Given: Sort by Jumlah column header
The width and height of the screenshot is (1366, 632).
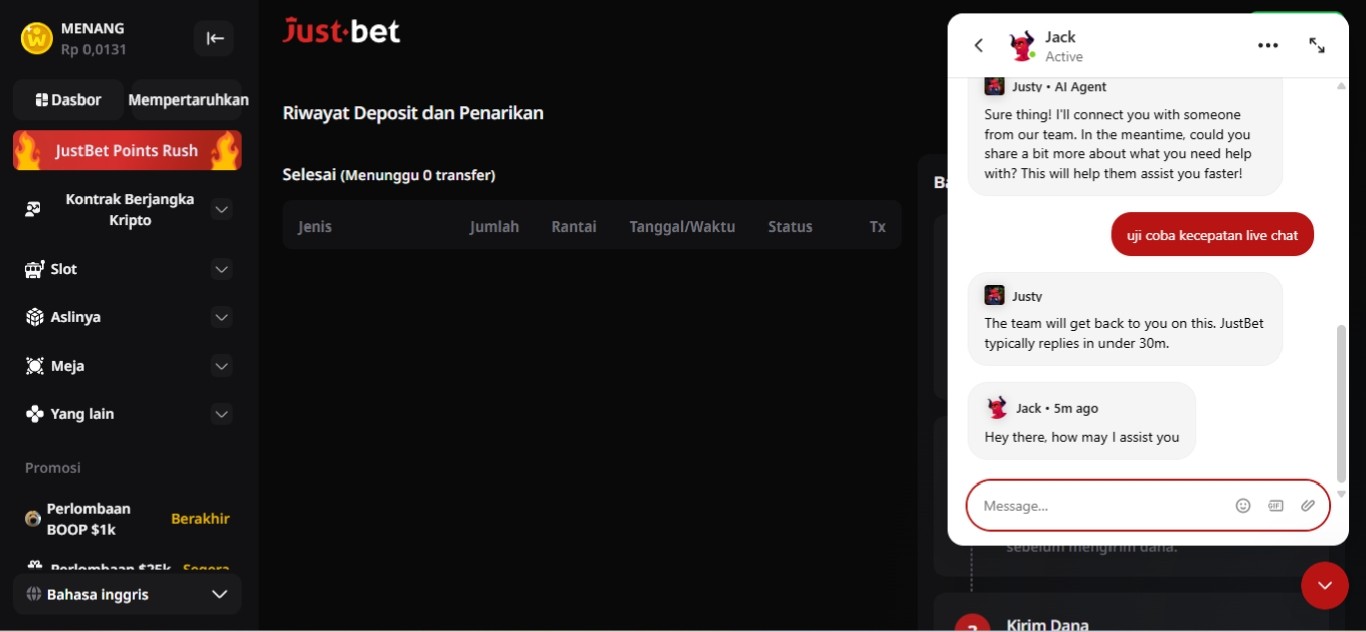Looking at the screenshot, I should (494, 227).
